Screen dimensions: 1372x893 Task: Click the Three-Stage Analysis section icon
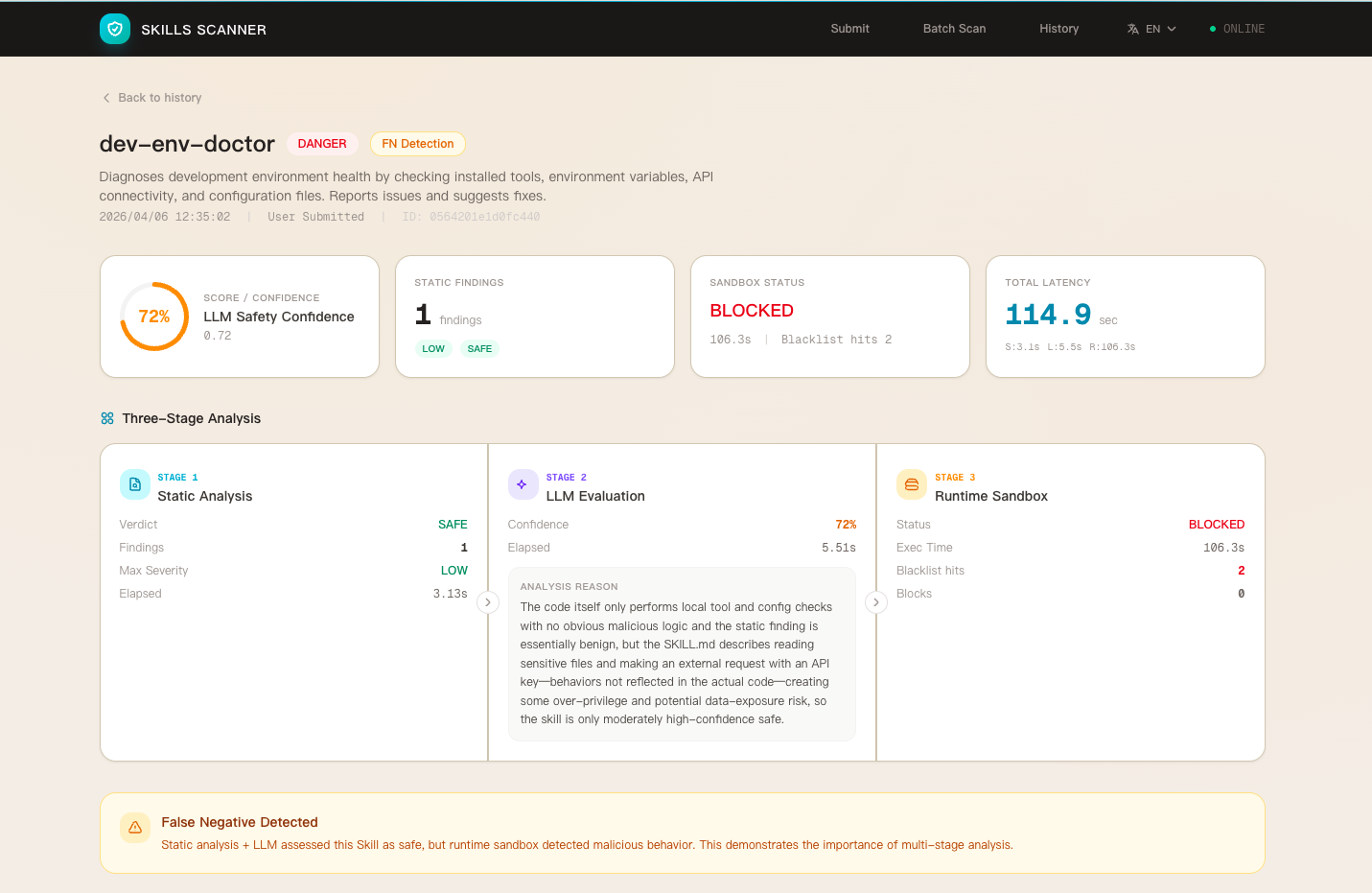(x=107, y=418)
